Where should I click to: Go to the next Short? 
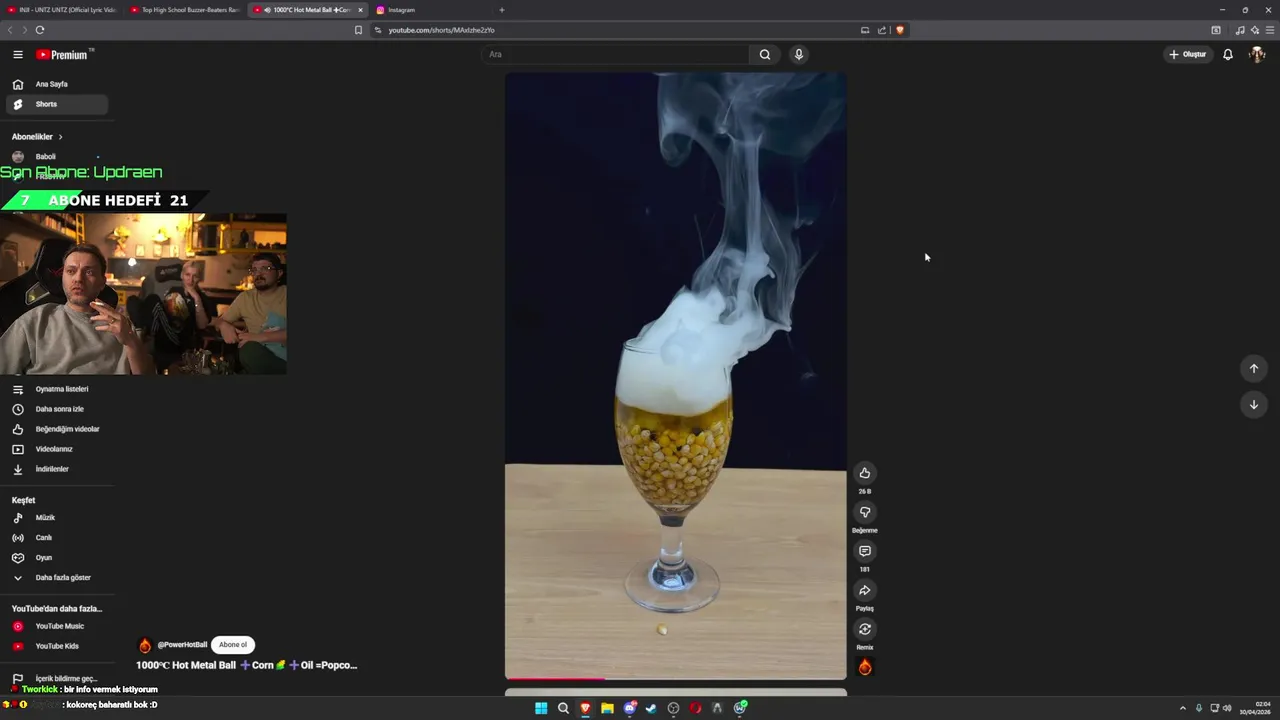click(1254, 405)
